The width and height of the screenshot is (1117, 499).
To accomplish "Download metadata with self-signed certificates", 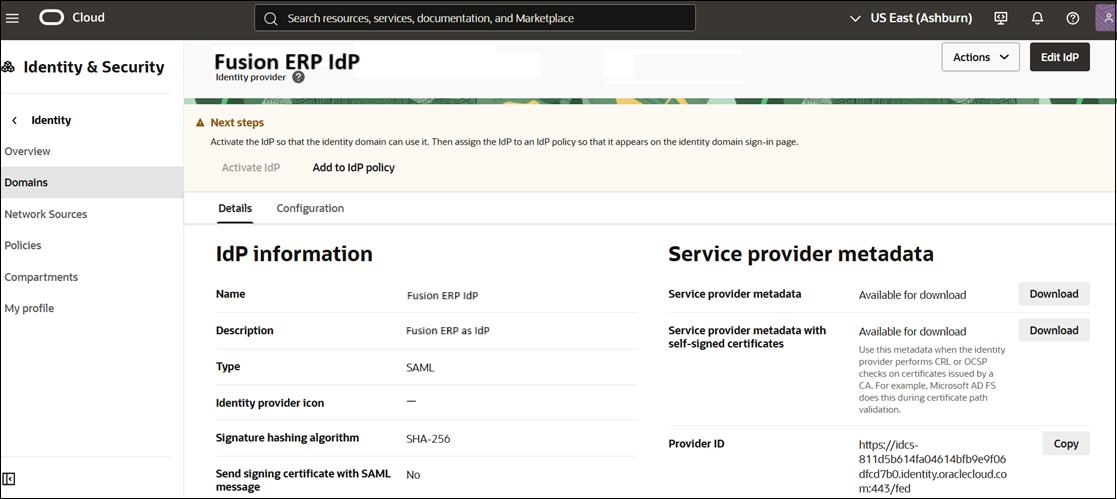I will coord(1054,330).
